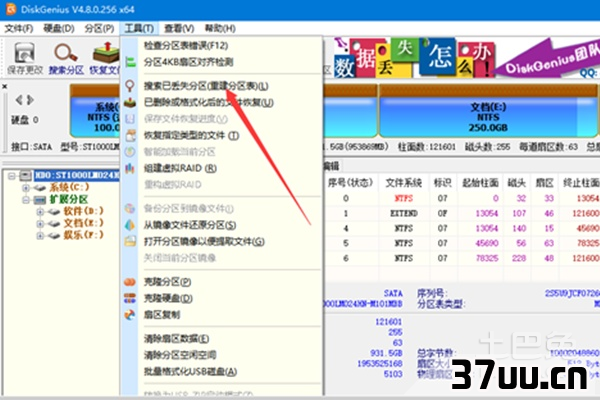Image resolution: width=600 pixels, height=400 pixels.
Task: Click the DiskGenius application logo in title bar
Action: (x=11, y=9)
